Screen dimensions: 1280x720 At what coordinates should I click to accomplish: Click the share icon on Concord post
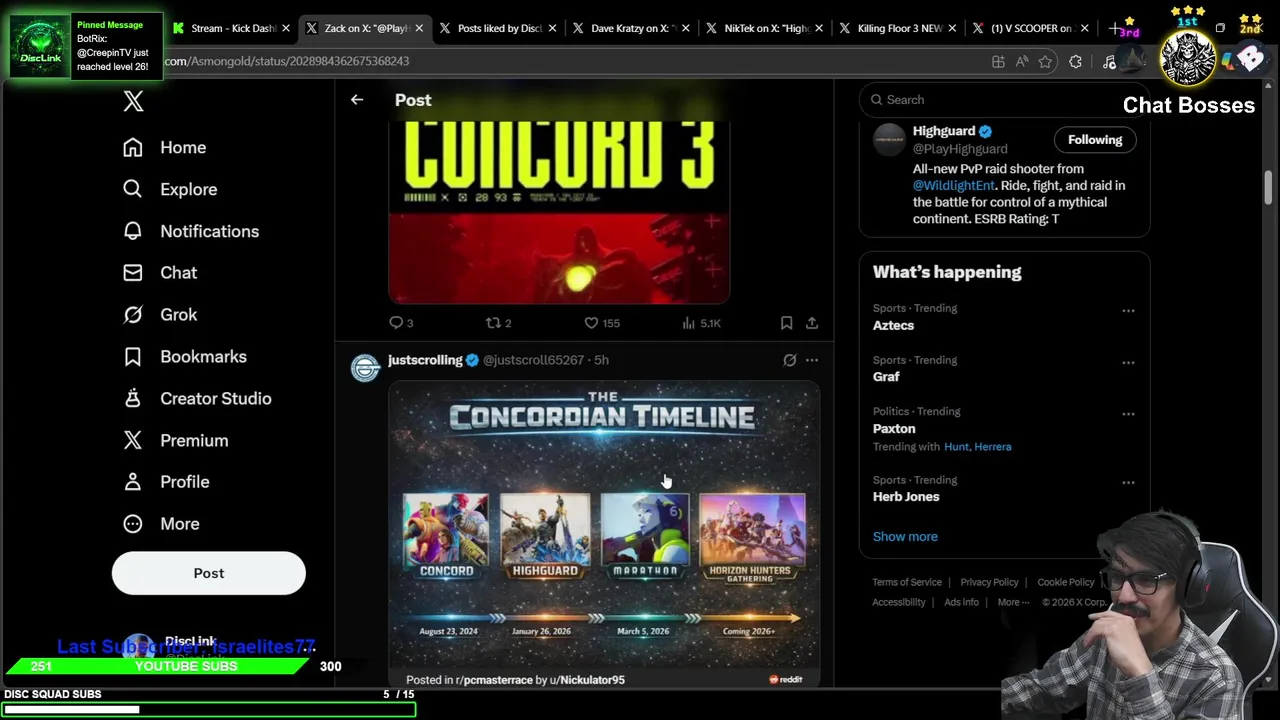tap(812, 322)
